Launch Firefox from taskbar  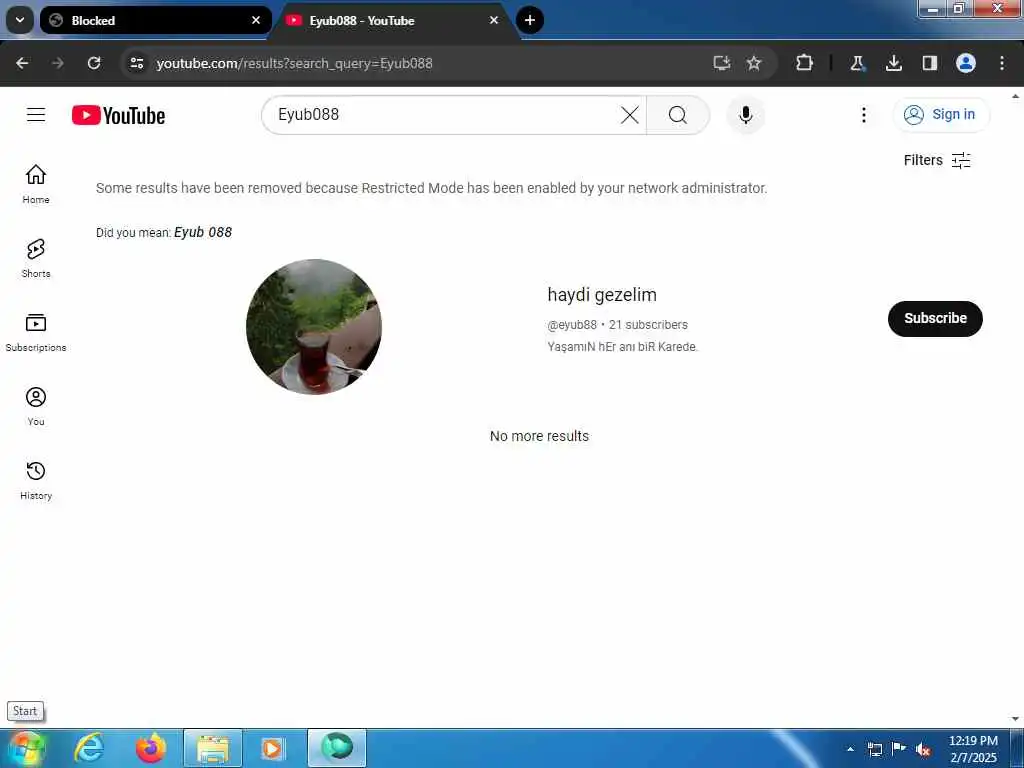point(151,748)
